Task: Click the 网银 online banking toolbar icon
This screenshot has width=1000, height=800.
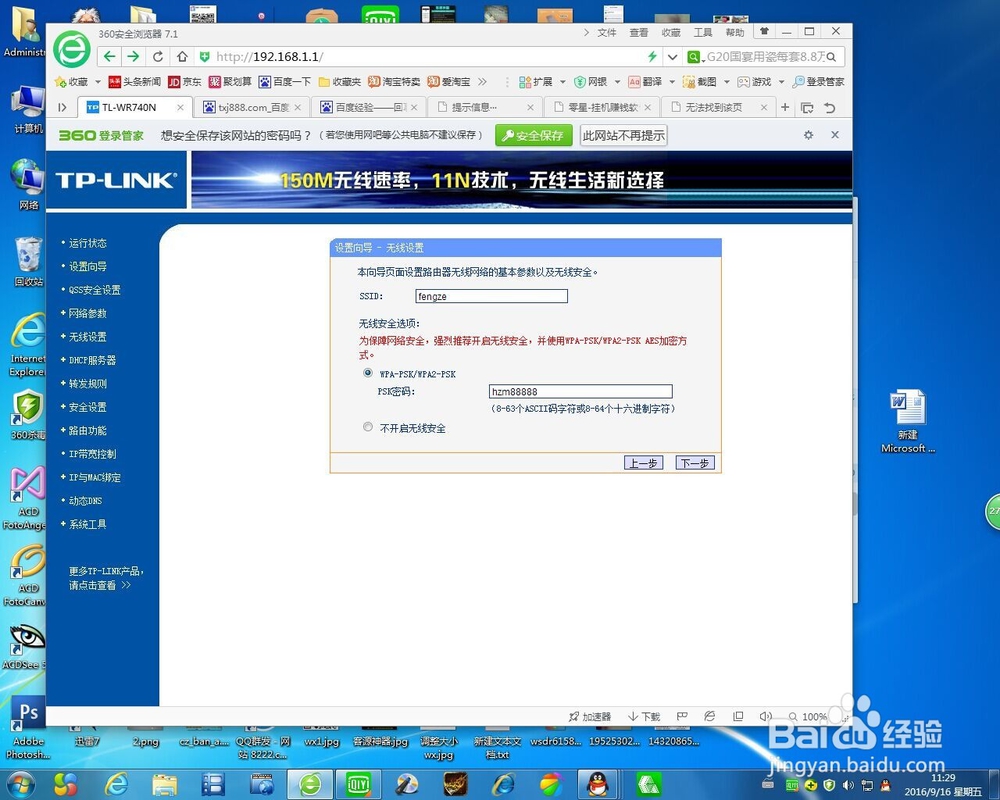Action: tap(588, 82)
